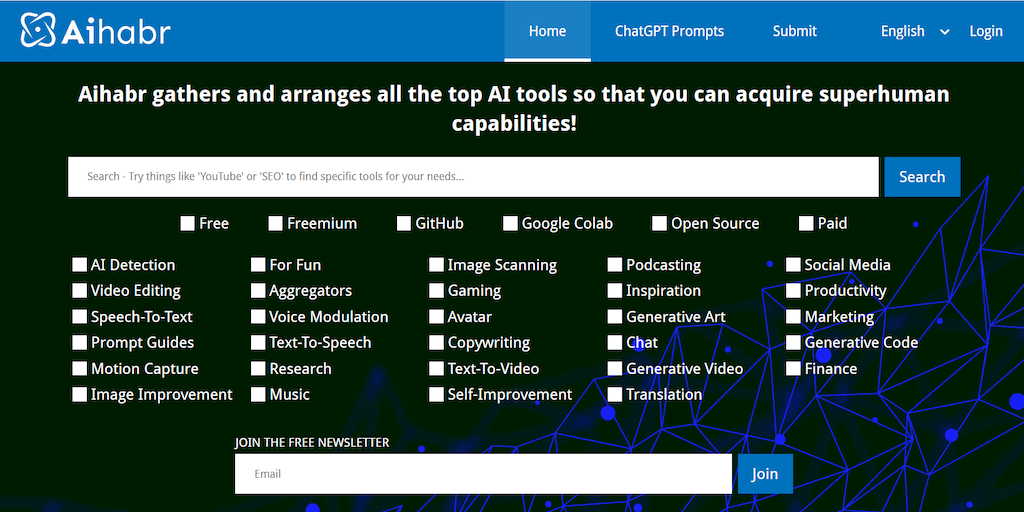Go to the Home tab
The width and height of the screenshot is (1024, 512).
pyautogui.click(x=547, y=31)
